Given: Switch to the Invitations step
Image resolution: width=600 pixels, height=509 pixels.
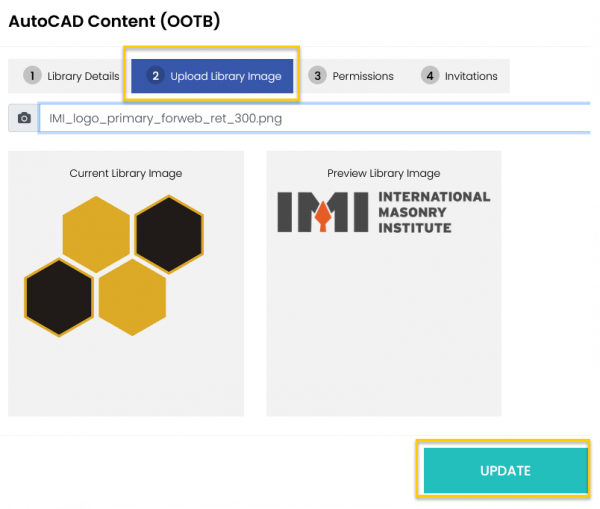Looking at the screenshot, I should coord(459,76).
